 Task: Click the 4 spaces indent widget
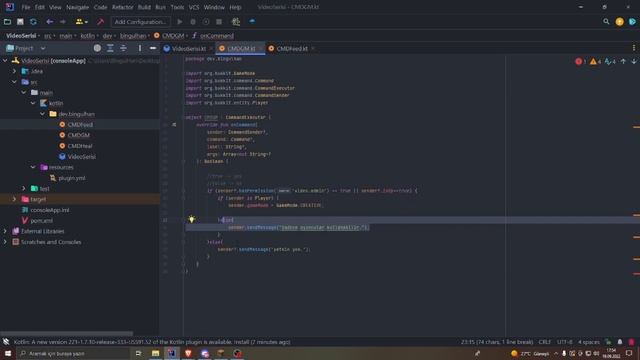tap(589, 342)
